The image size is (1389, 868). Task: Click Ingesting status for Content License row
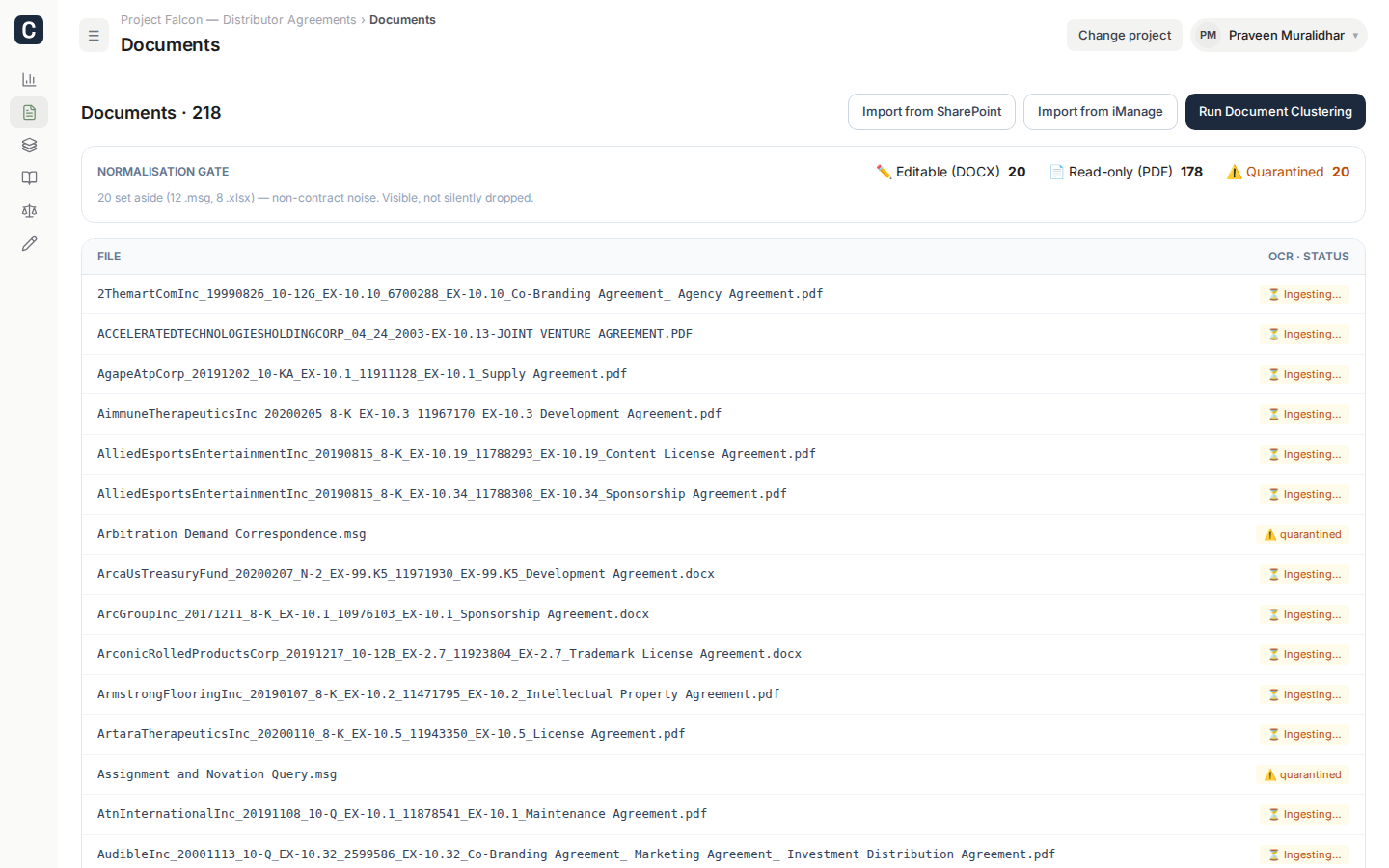[1304, 454]
